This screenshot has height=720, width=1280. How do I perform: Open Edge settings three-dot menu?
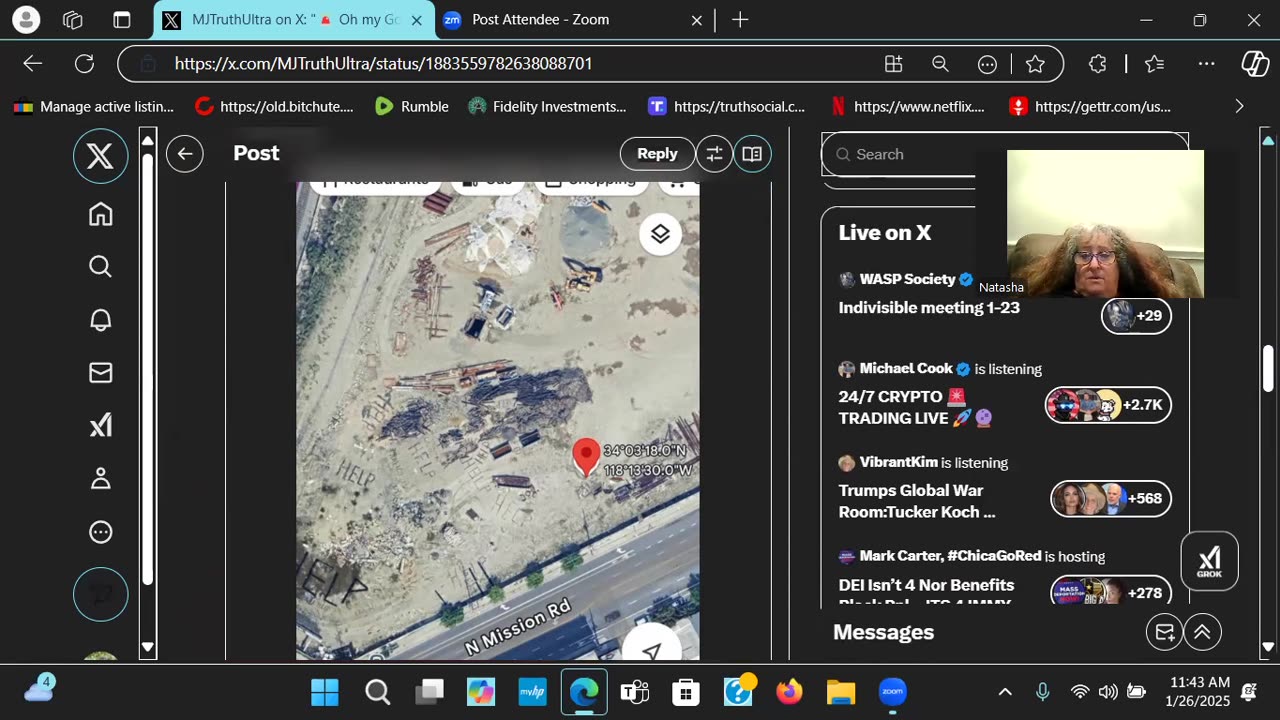(1206, 64)
